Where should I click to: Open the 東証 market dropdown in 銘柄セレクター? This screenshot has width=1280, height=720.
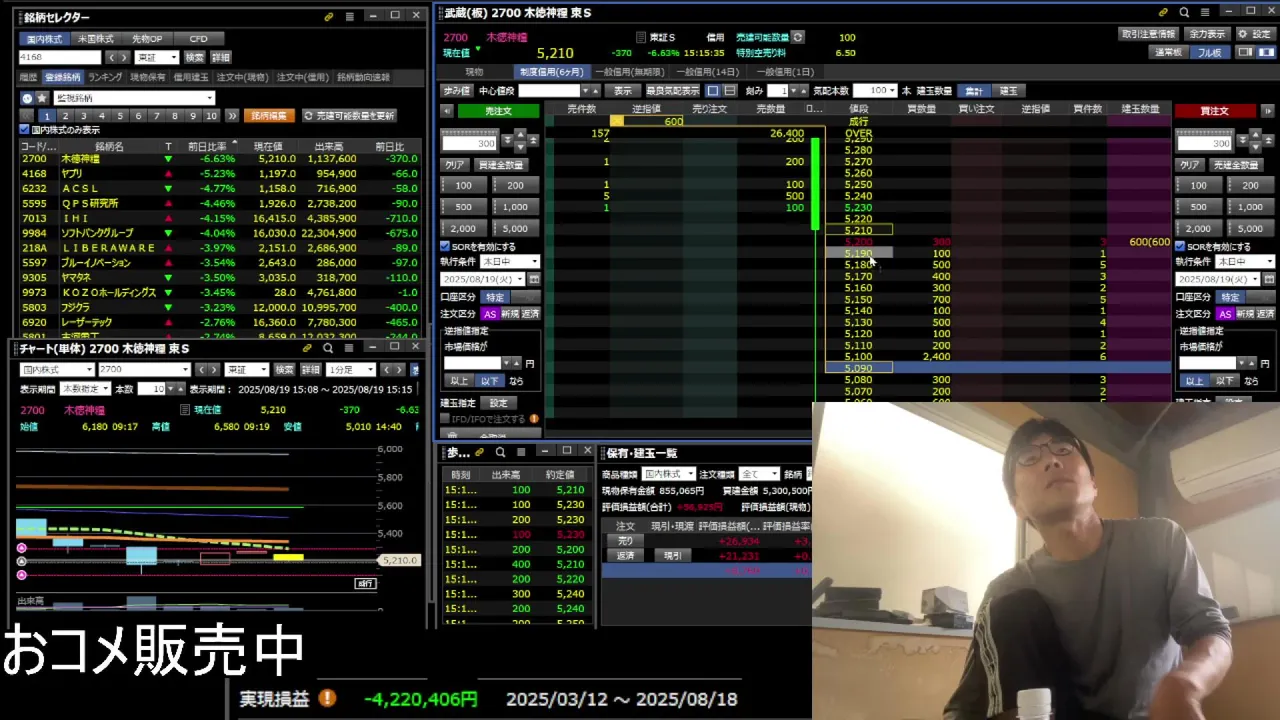point(157,57)
